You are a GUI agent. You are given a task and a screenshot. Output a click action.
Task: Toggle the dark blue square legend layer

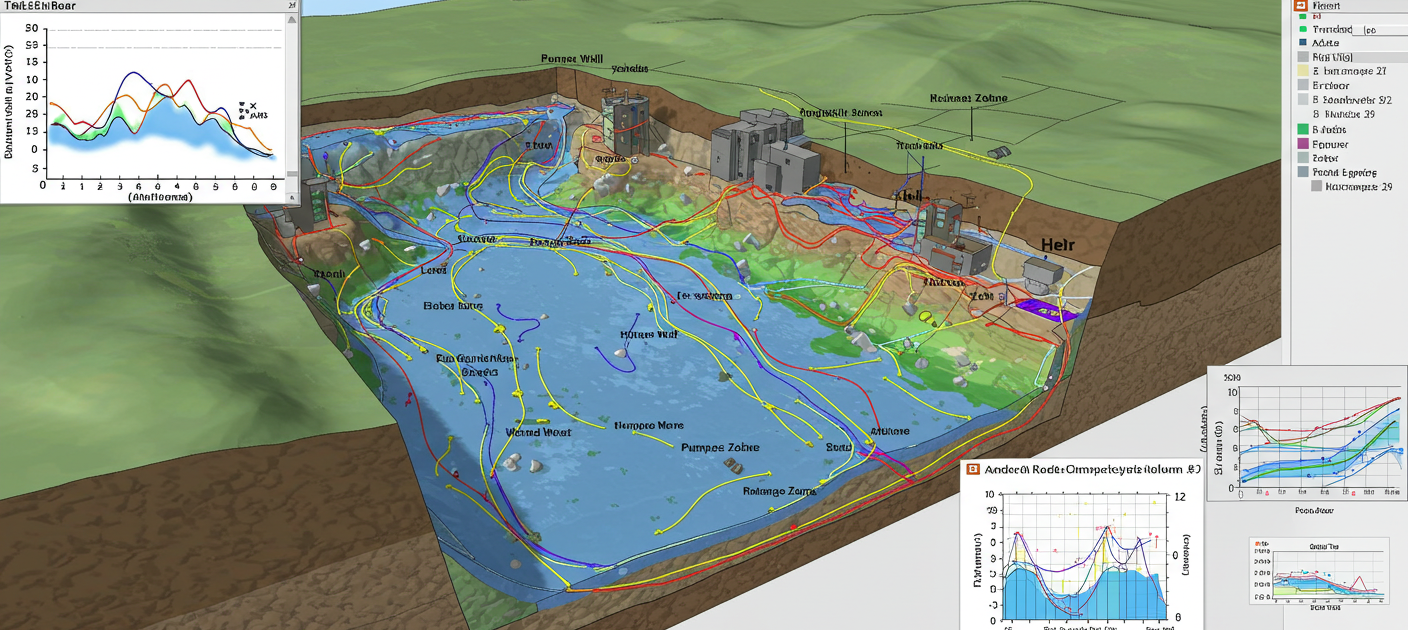coord(1303,43)
